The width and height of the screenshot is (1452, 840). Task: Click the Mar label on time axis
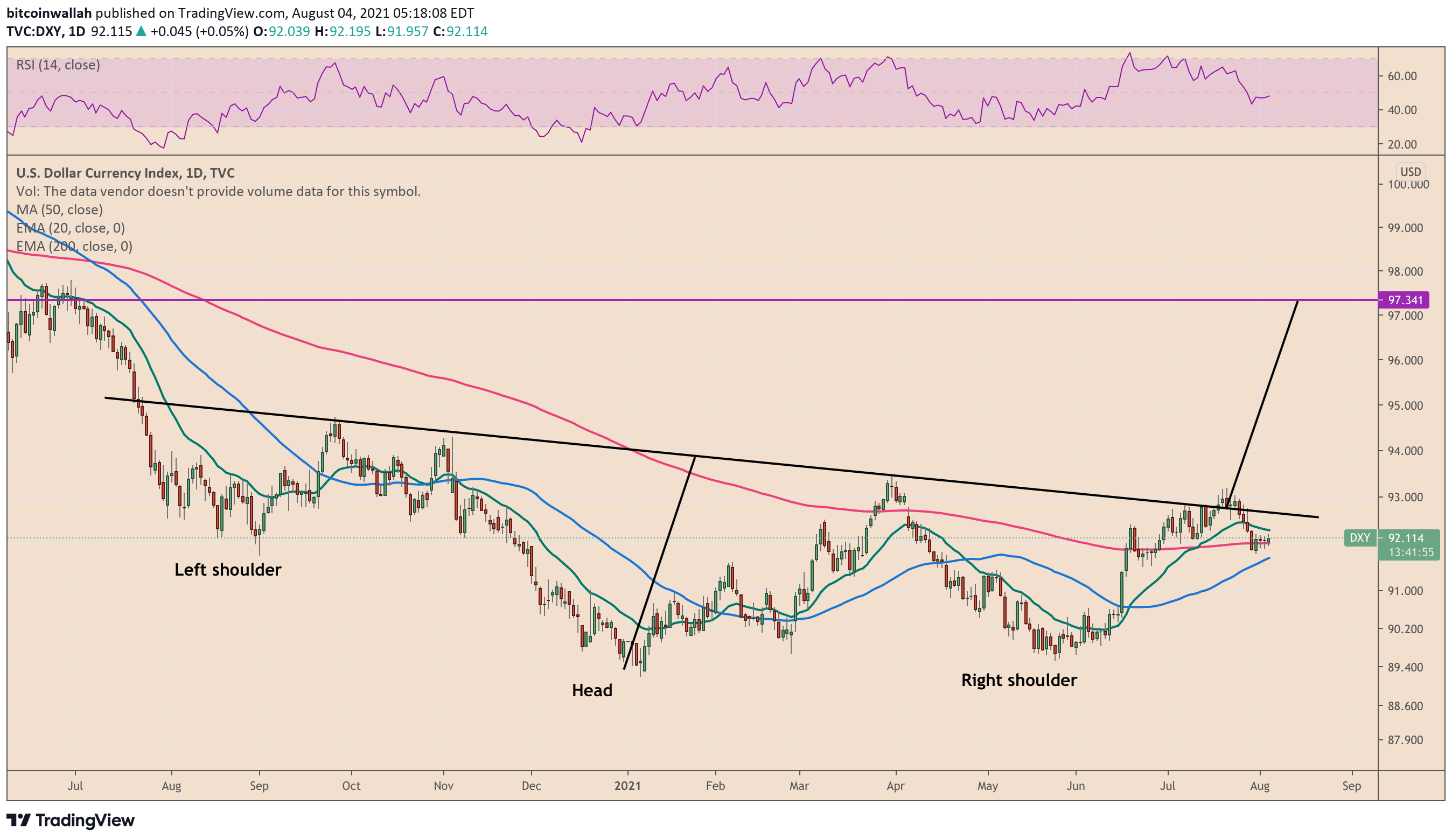[x=799, y=786]
